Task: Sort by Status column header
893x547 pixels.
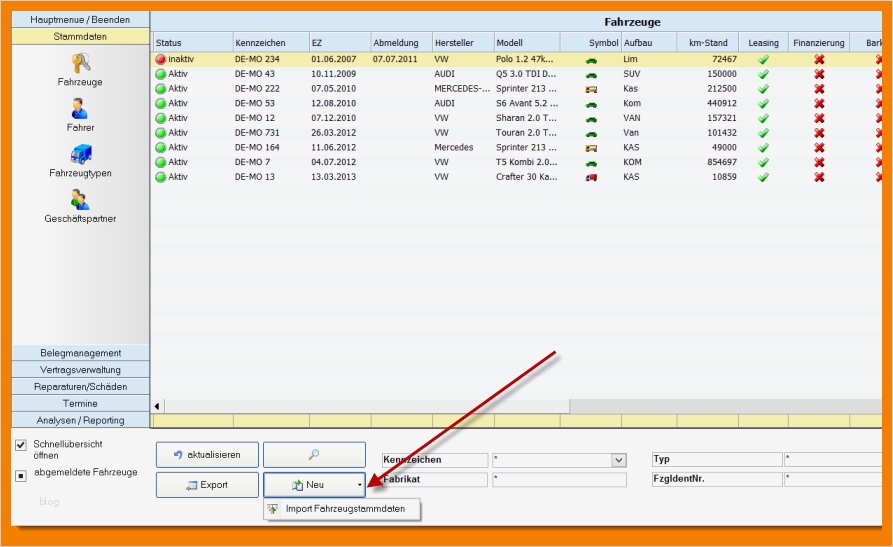Action: click(192, 43)
